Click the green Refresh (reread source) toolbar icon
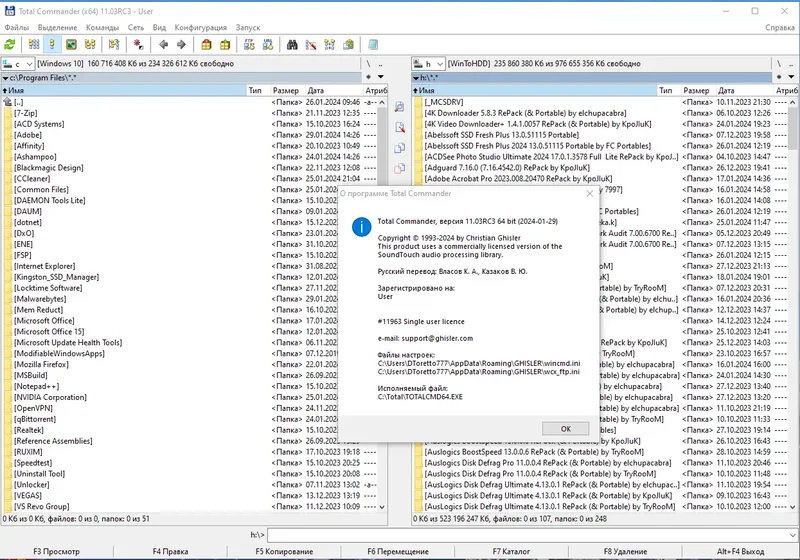This screenshot has height=560, width=800. pos(10,45)
